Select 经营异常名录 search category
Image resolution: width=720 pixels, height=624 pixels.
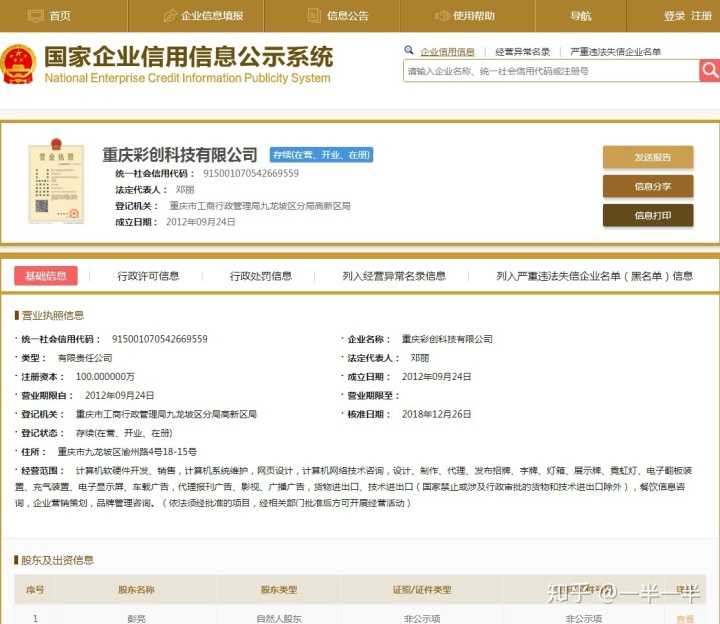pyautogui.click(x=523, y=52)
